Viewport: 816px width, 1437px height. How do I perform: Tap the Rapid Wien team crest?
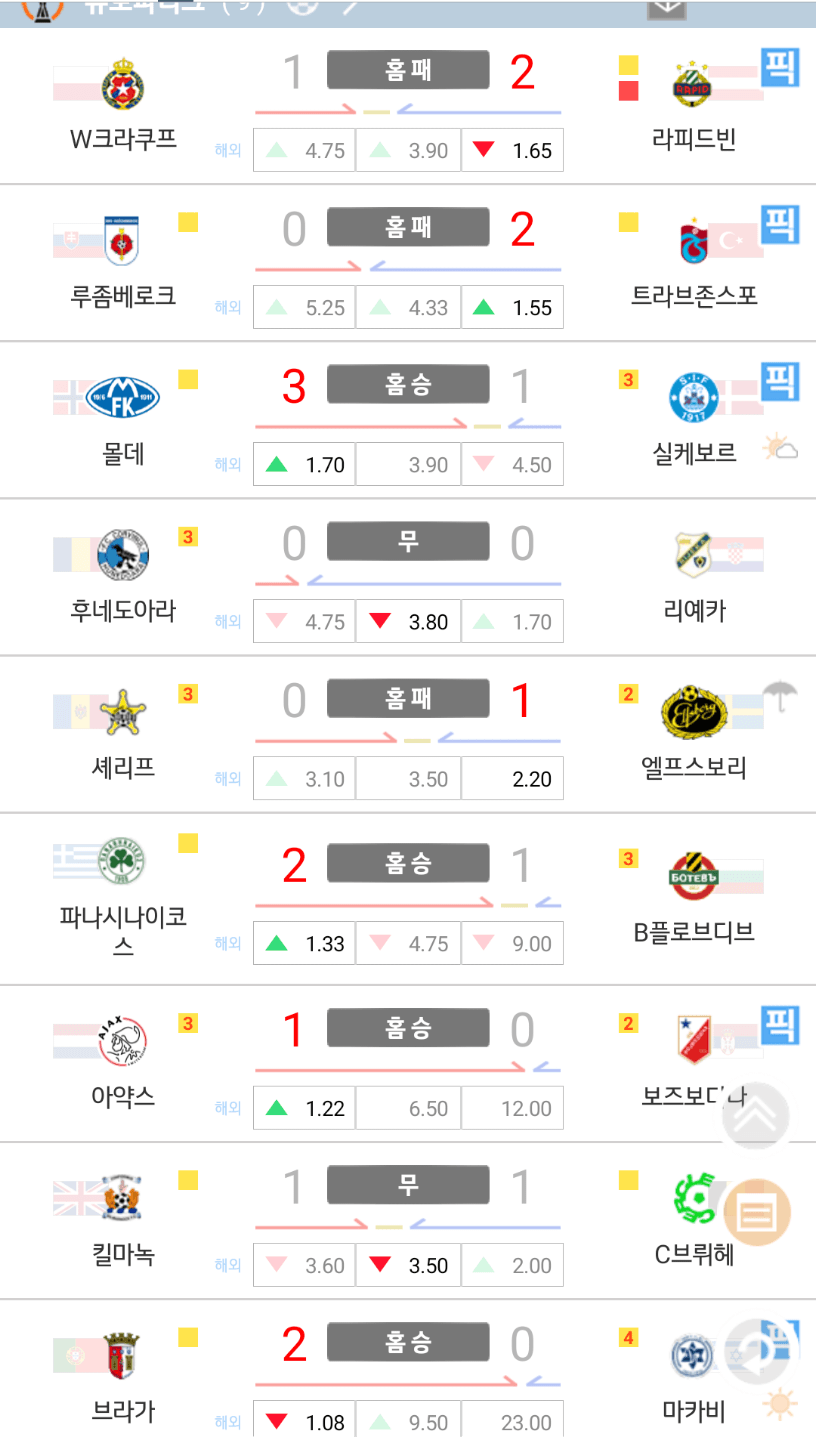point(692,85)
